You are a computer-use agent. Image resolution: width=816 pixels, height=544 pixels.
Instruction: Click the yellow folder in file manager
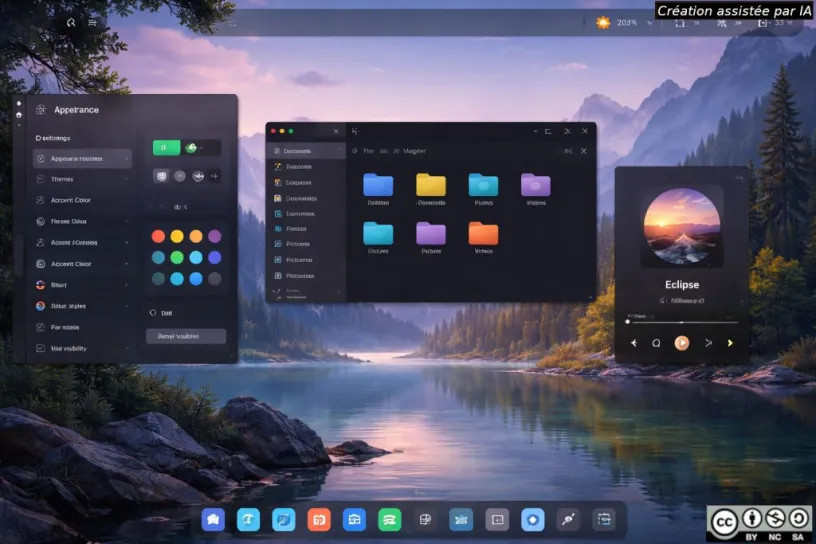[431, 185]
